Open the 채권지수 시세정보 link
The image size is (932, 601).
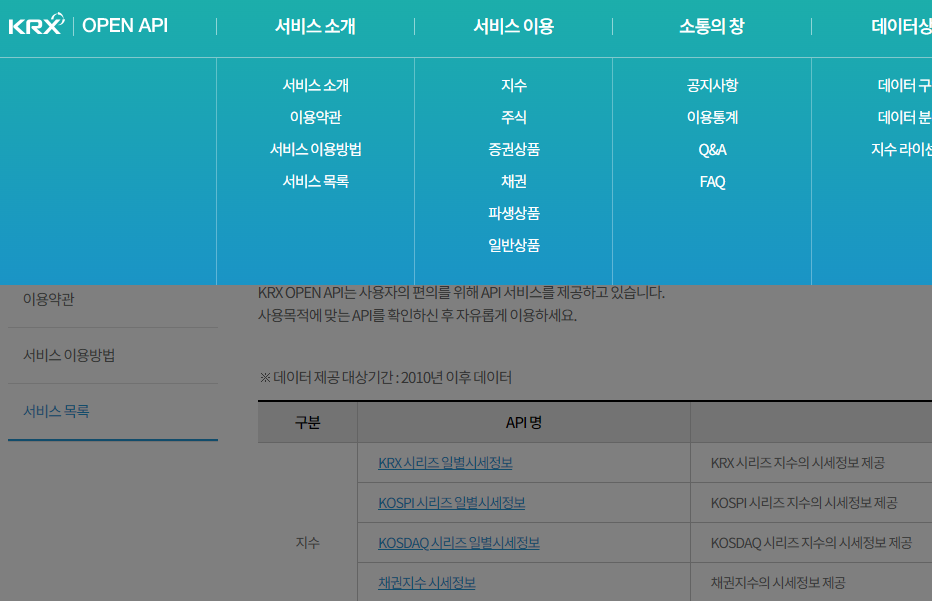click(x=427, y=583)
